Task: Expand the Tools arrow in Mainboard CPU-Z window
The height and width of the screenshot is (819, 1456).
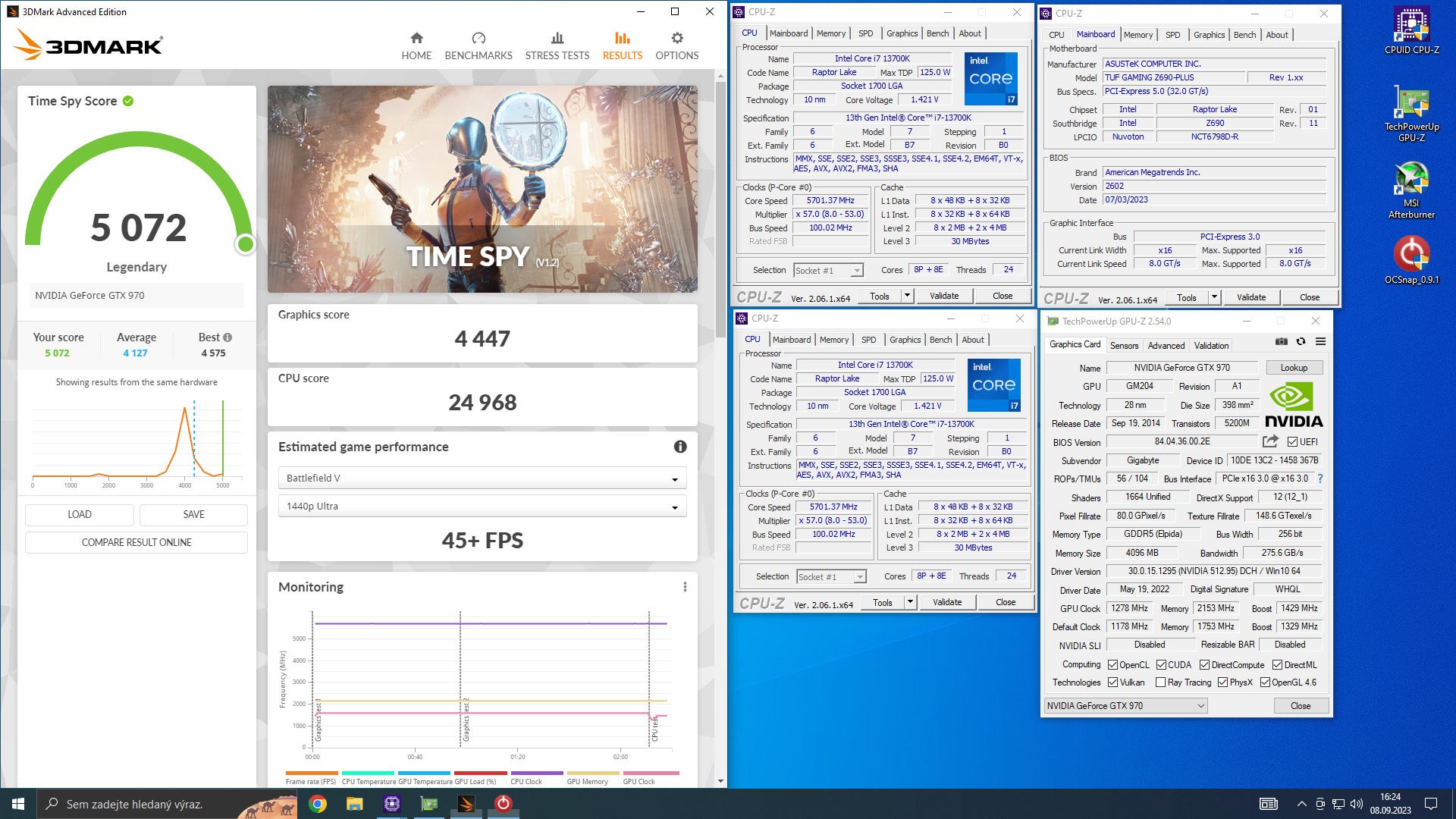Action: point(1214,297)
